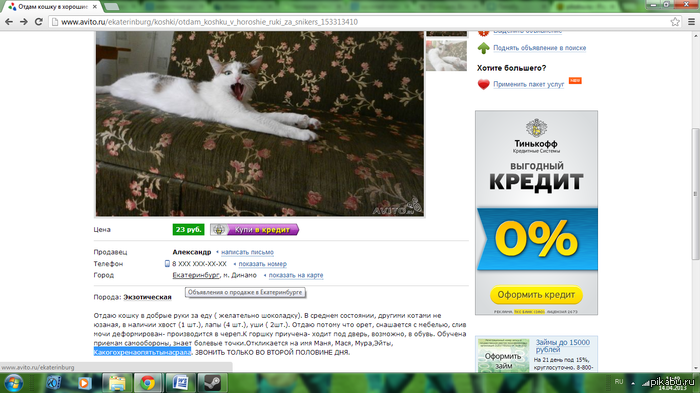The image size is (700, 393).
Task: Click 'Оформить займ' ad image
Action: pos(503,355)
